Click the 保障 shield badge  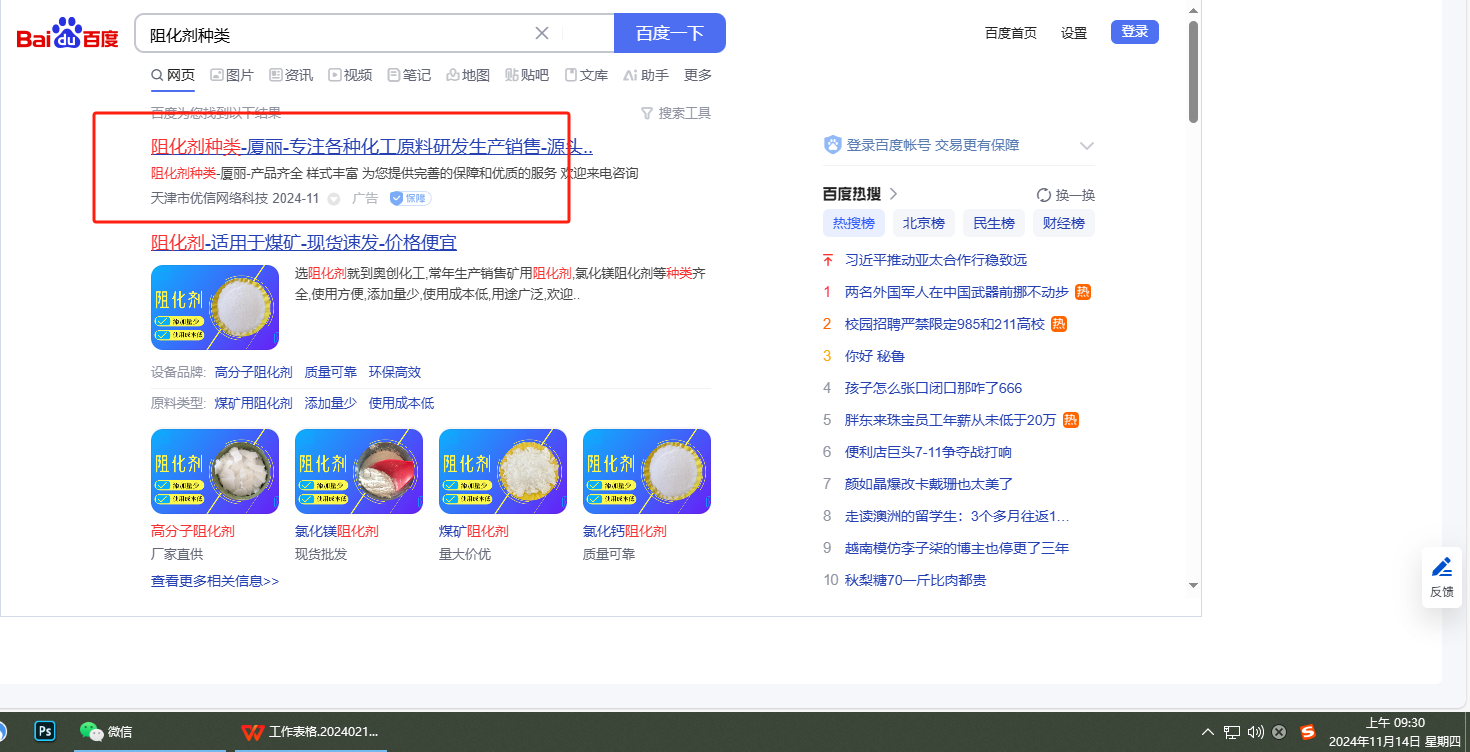(410, 198)
